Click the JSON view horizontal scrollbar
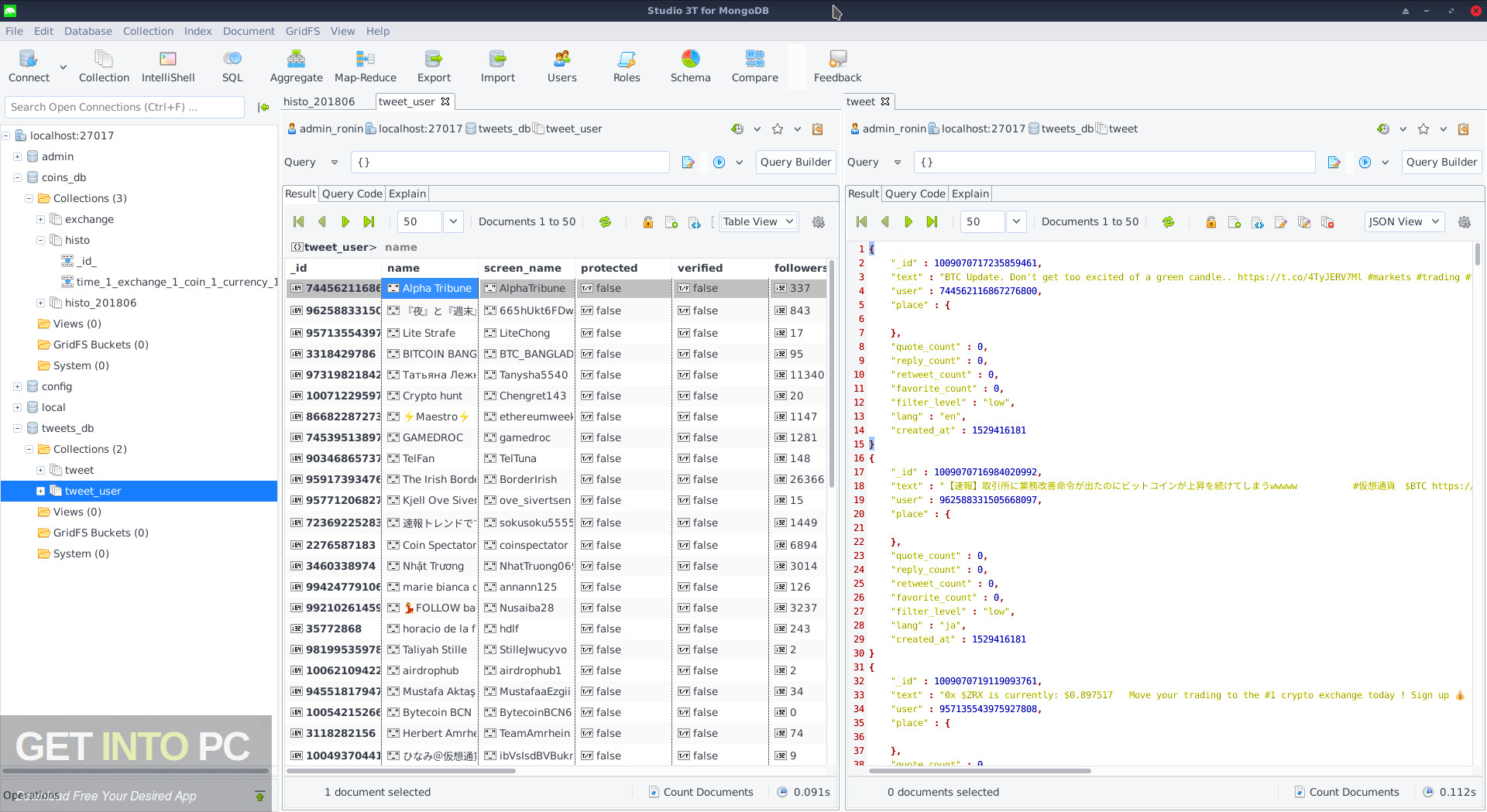 (x=980, y=771)
